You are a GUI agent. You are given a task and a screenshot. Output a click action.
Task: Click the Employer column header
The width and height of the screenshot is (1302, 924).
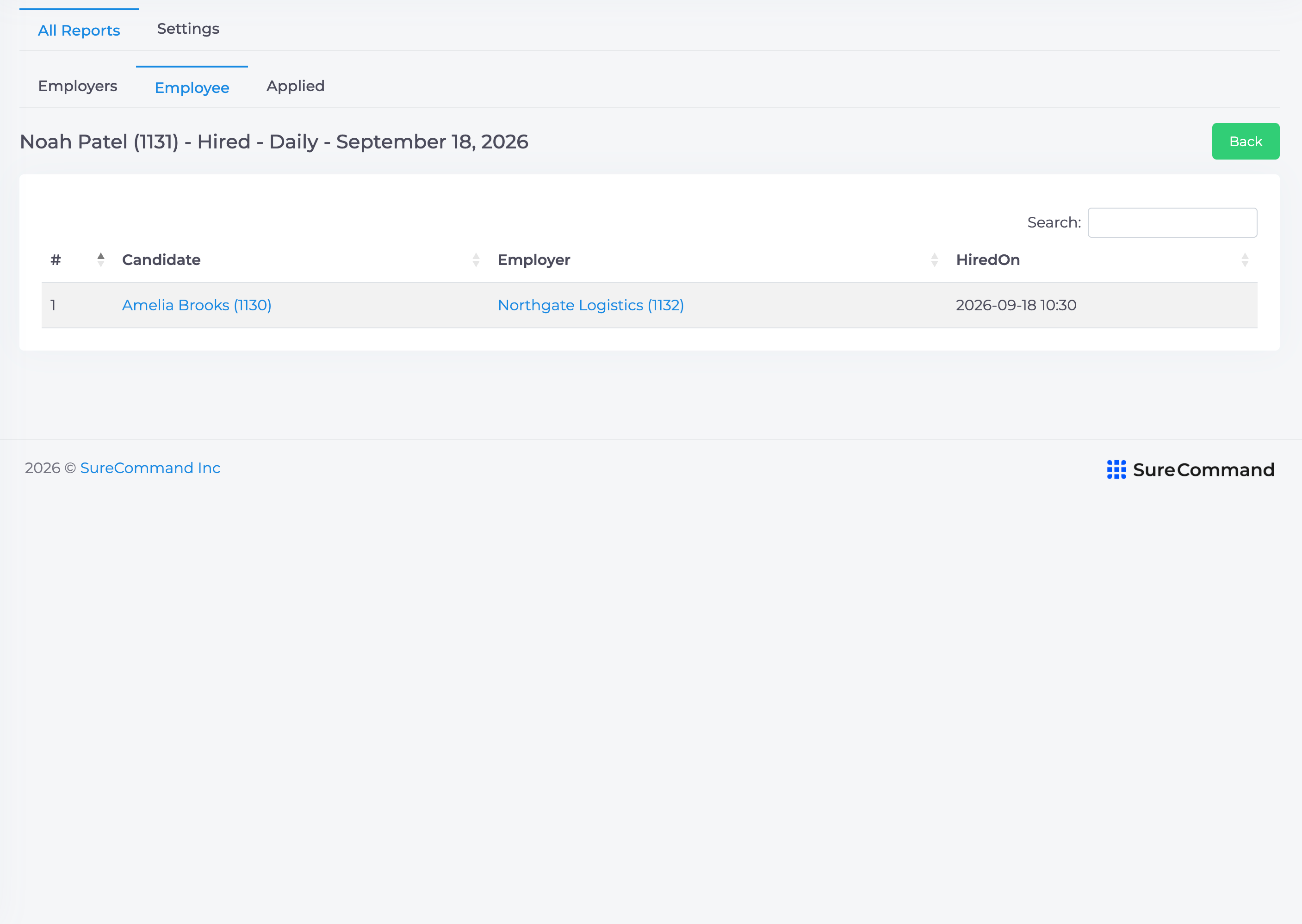point(534,259)
